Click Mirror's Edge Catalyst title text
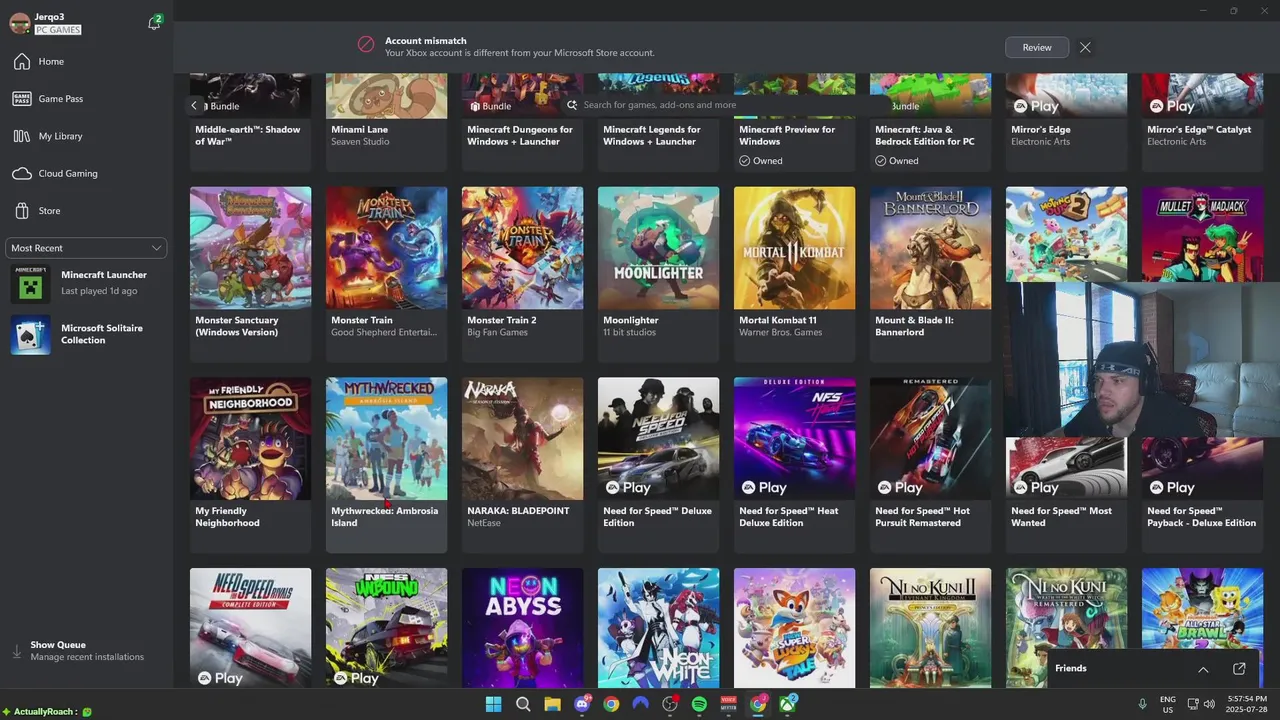Viewport: 1280px width, 720px height. tap(1199, 130)
